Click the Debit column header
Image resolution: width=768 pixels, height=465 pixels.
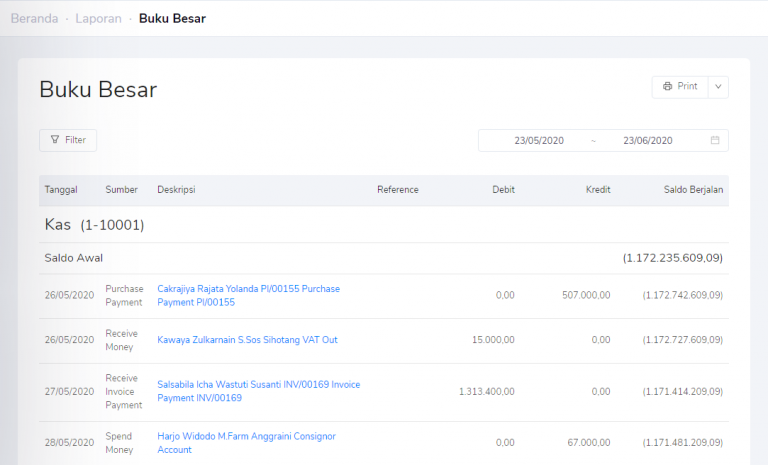[x=503, y=190]
